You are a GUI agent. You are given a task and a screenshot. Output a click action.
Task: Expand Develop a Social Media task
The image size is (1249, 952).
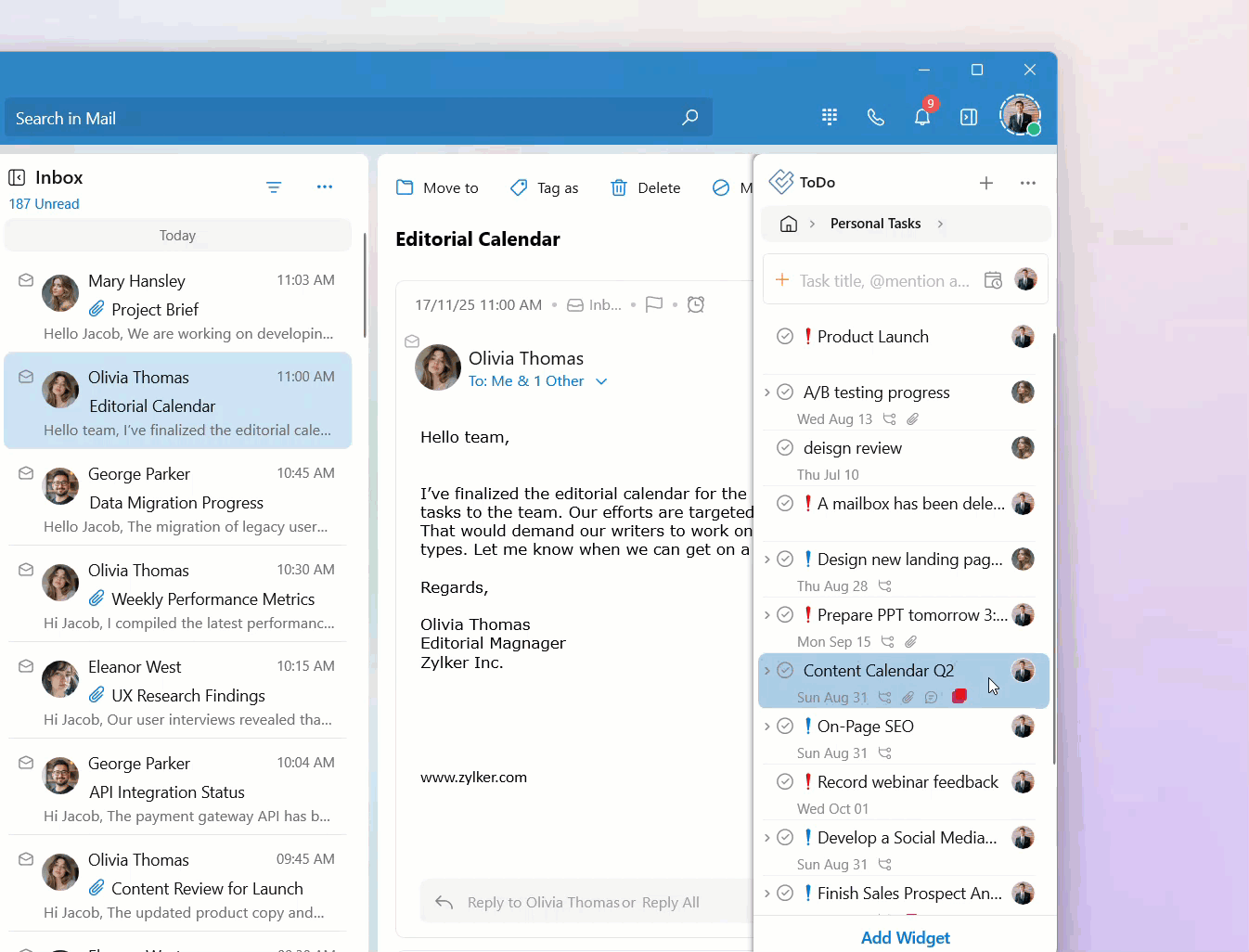click(767, 838)
